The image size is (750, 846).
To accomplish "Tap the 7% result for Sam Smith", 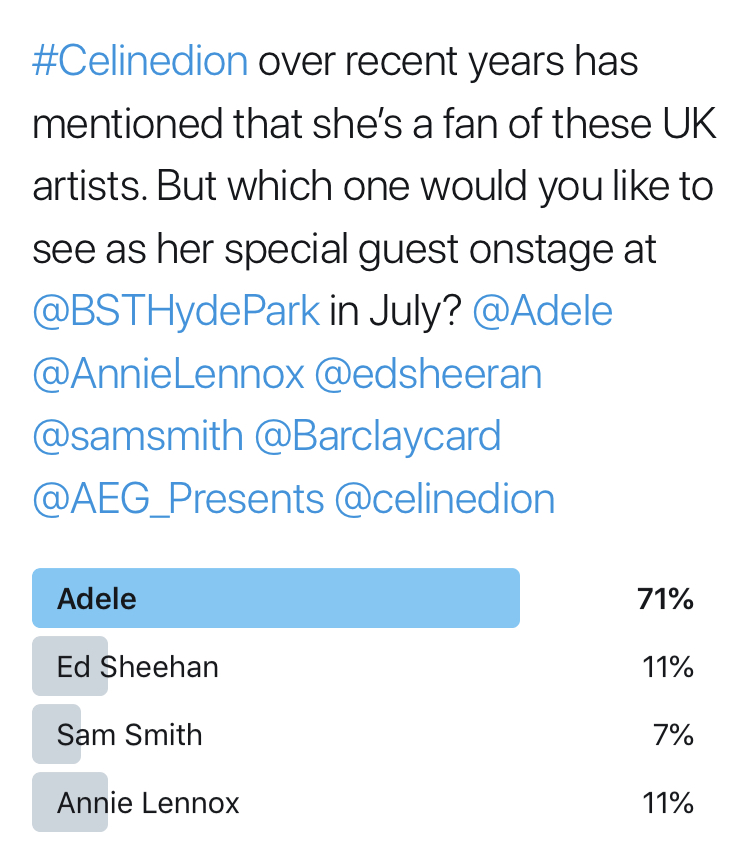I will point(674,735).
